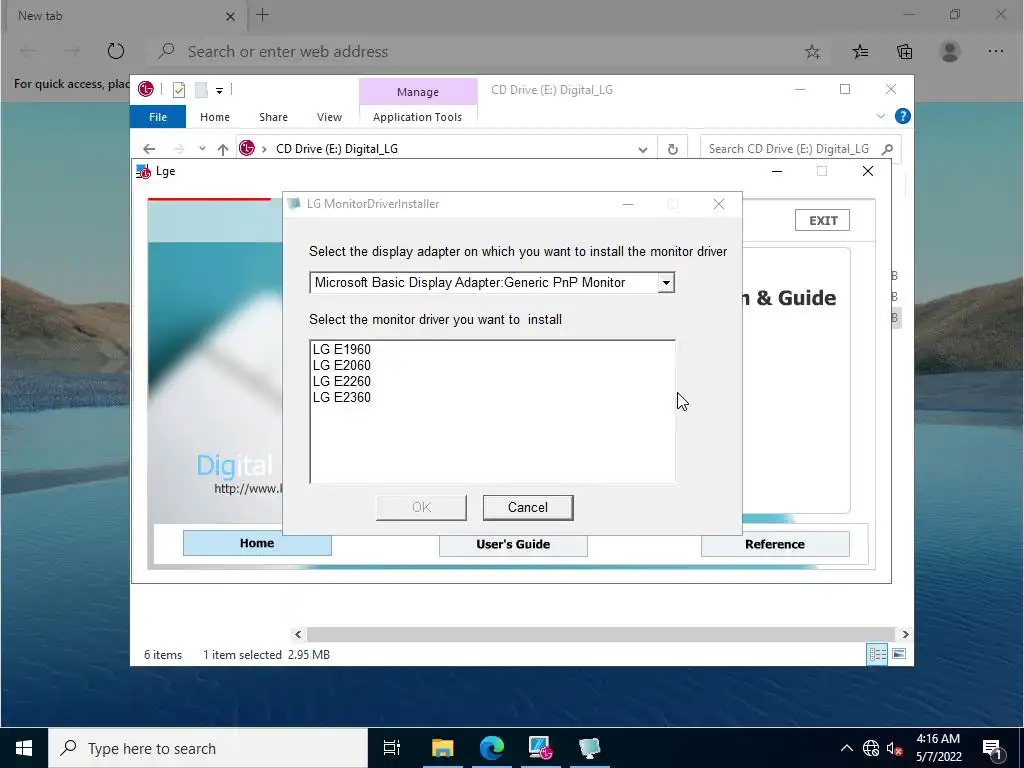Go up one folder level
Screen dimensions: 1024x768
click(223, 150)
